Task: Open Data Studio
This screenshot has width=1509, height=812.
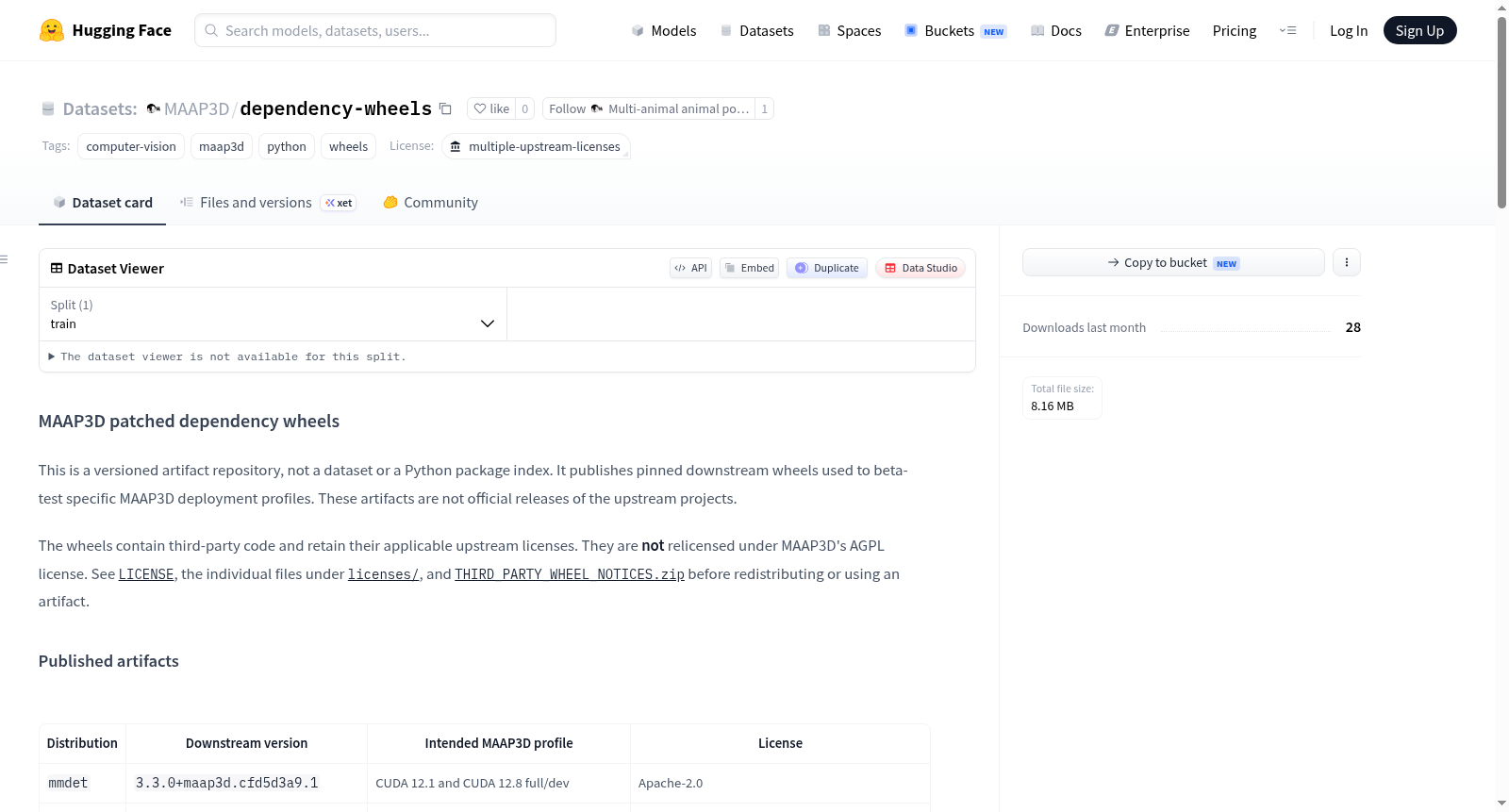Action: 920,268
